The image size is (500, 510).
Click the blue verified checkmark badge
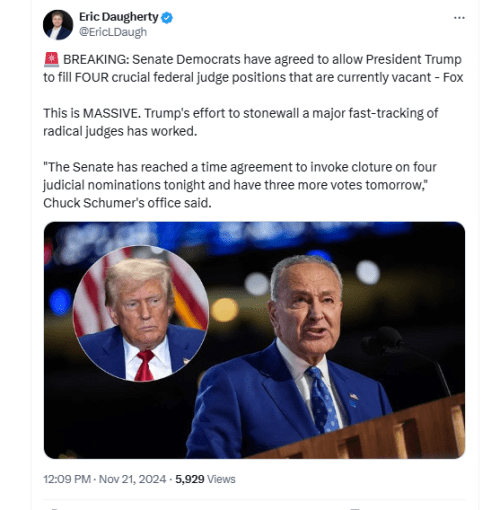(167, 17)
